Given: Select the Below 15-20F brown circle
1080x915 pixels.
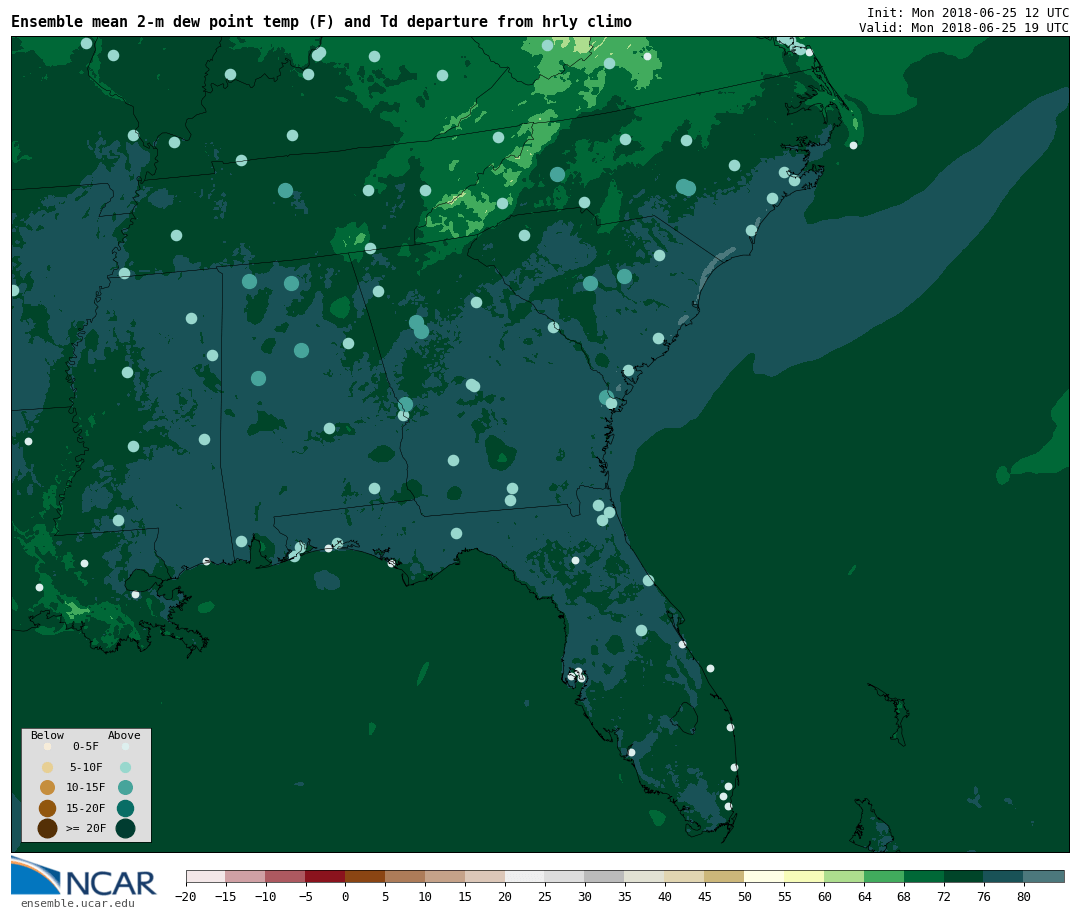Looking at the screenshot, I should point(48,808).
